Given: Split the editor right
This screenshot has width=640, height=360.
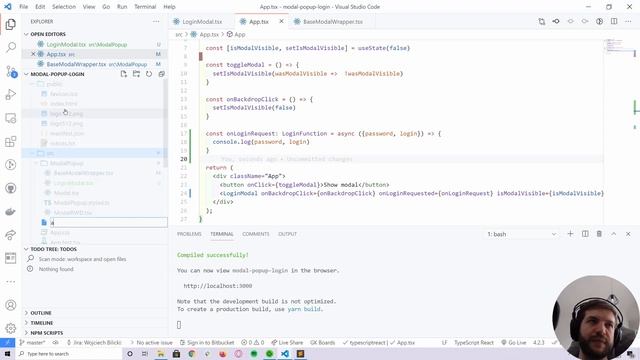Looking at the screenshot, I should 614,21.
